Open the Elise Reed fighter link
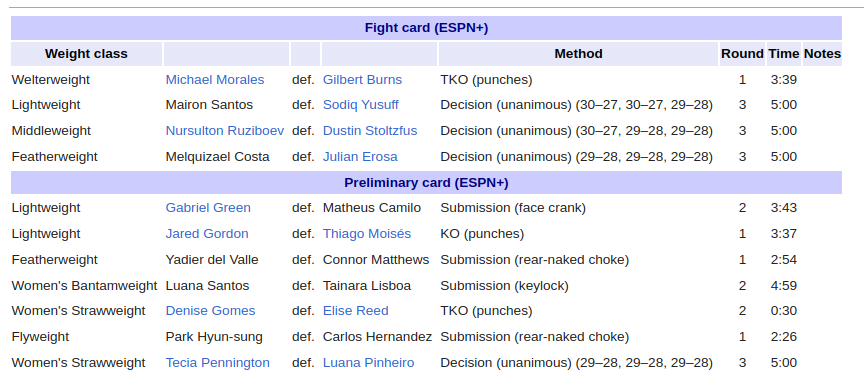Viewport: 864px width, 379px height. pyautogui.click(x=356, y=311)
